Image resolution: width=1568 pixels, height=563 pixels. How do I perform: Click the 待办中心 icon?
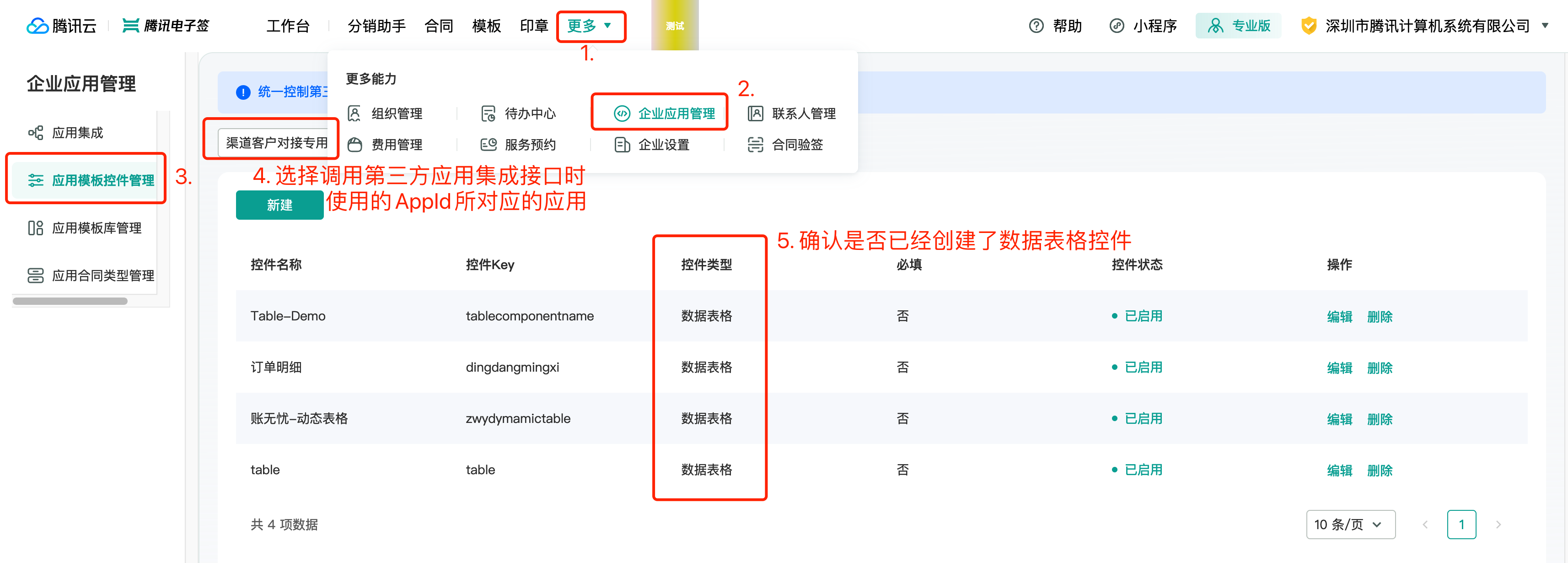[488, 114]
